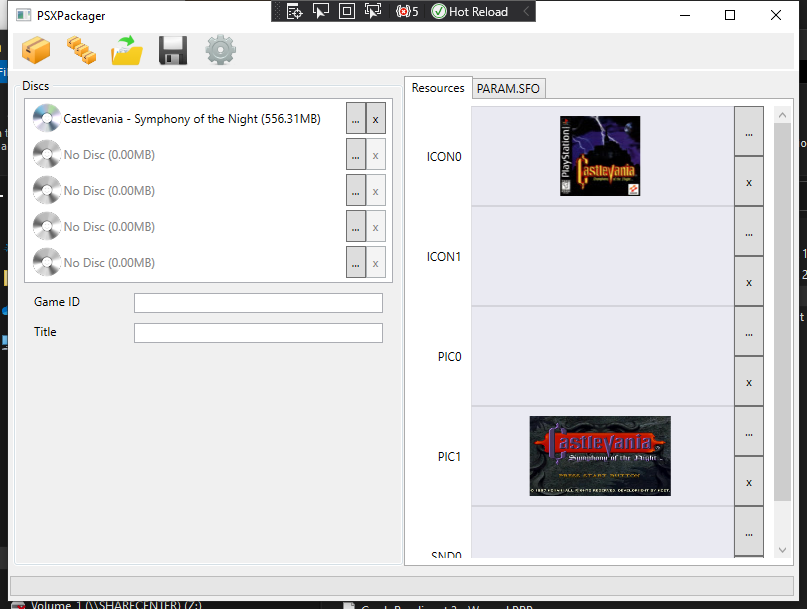Clear ICON1 resource with x button
This screenshot has width=807, height=609.
point(749,282)
